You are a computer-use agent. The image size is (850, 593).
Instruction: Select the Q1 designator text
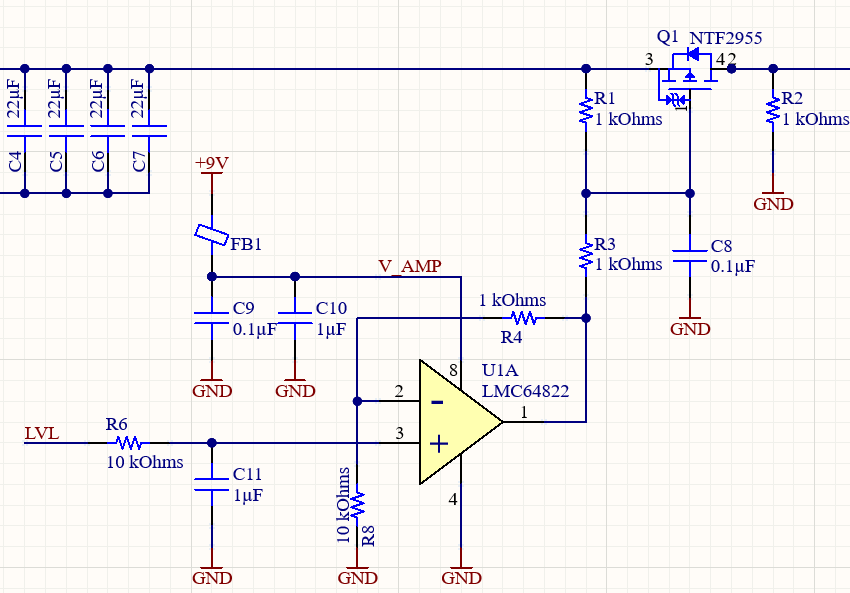[x=667, y=37]
